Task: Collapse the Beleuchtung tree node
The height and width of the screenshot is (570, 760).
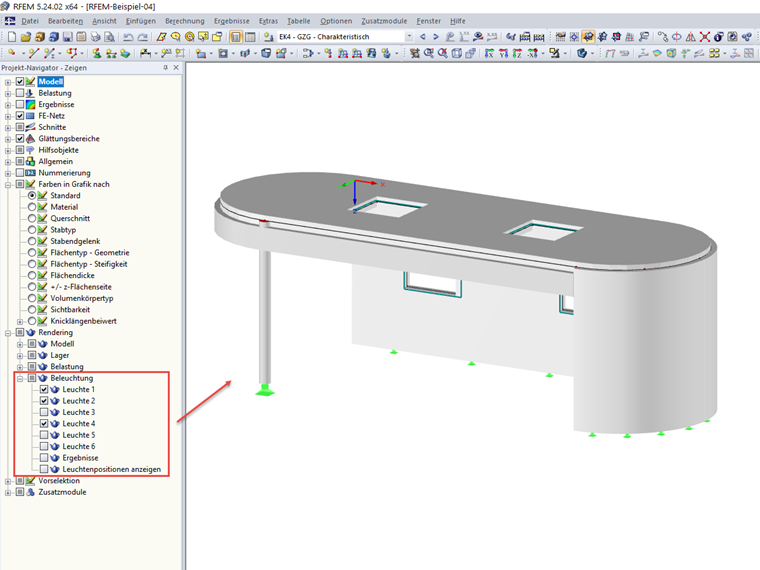Action: coord(20,378)
